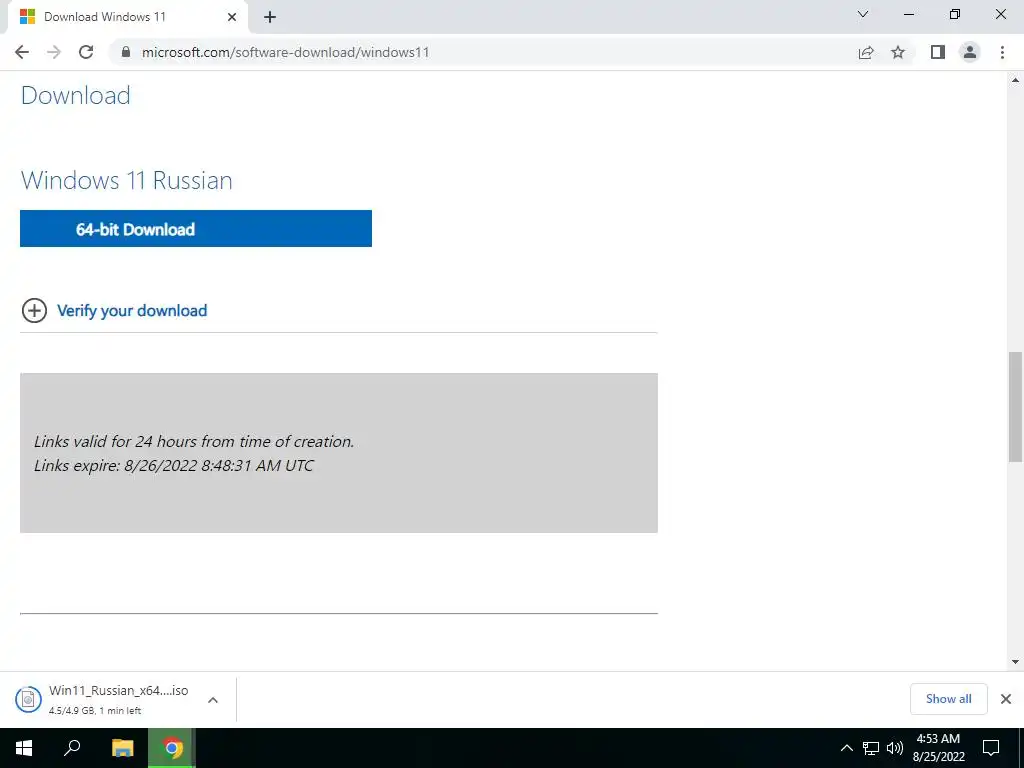Click the Windows 11 Russian heading
This screenshot has height=768, width=1024.
tap(127, 180)
